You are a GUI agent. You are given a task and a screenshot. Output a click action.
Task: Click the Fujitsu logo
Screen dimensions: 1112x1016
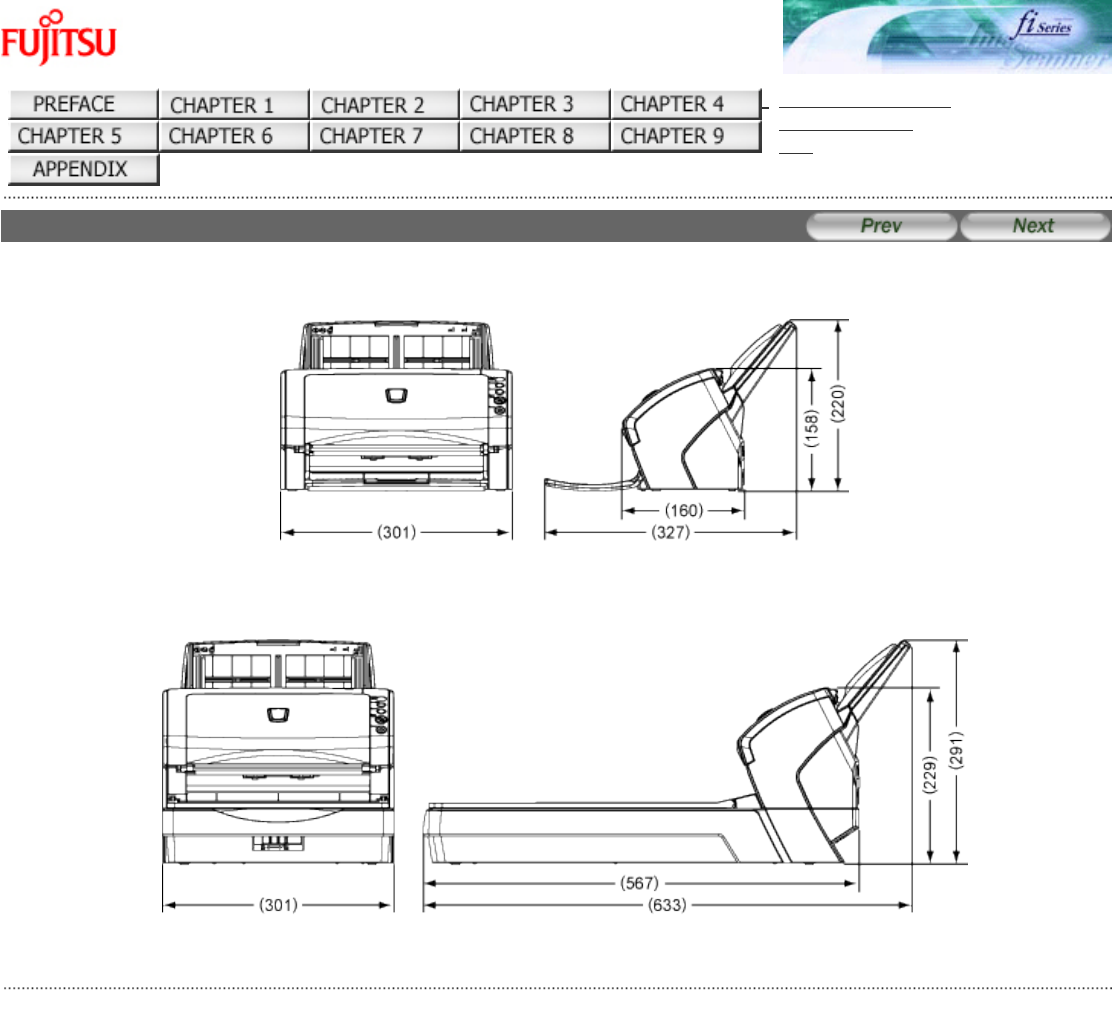[58, 38]
